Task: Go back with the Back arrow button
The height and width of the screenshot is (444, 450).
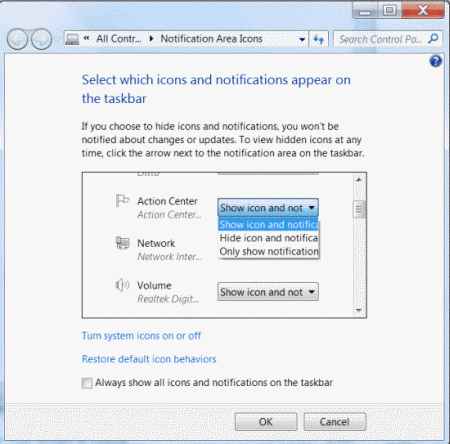Action: click(x=17, y=39)
